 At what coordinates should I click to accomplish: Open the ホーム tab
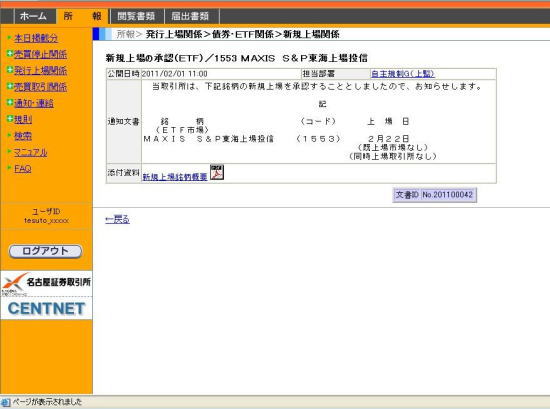click(x=33, y=16)
